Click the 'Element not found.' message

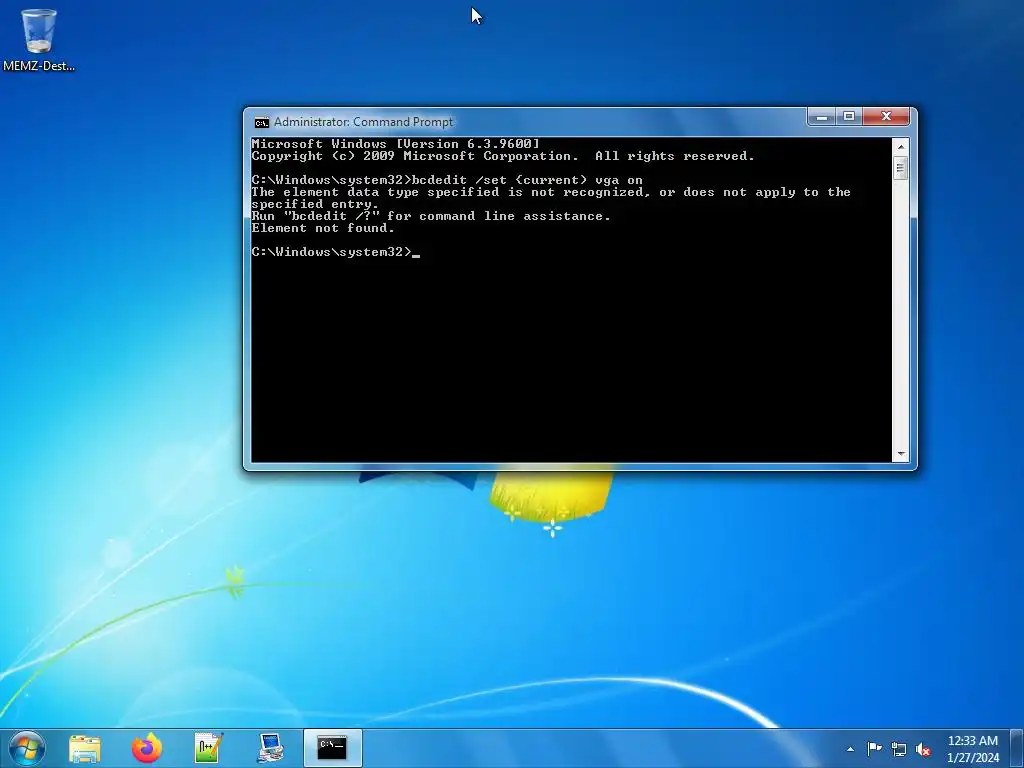pos(323,228)
